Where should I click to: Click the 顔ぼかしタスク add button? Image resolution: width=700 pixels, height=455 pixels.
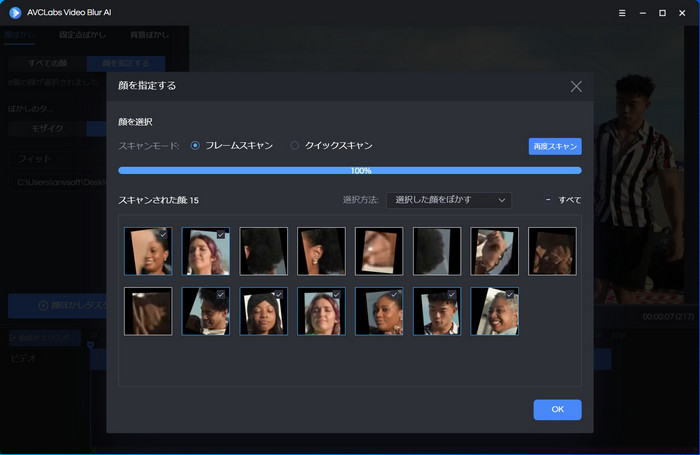pyautogui.click(x=58, y=306)
